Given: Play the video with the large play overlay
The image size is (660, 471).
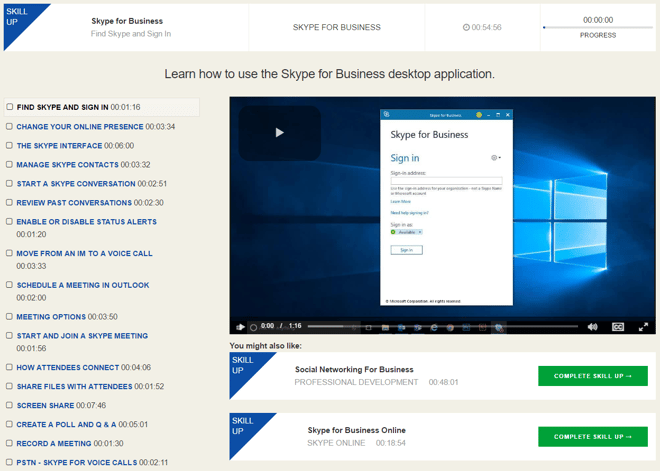Looking at the screenshot, I should click(x=279, y=133).
